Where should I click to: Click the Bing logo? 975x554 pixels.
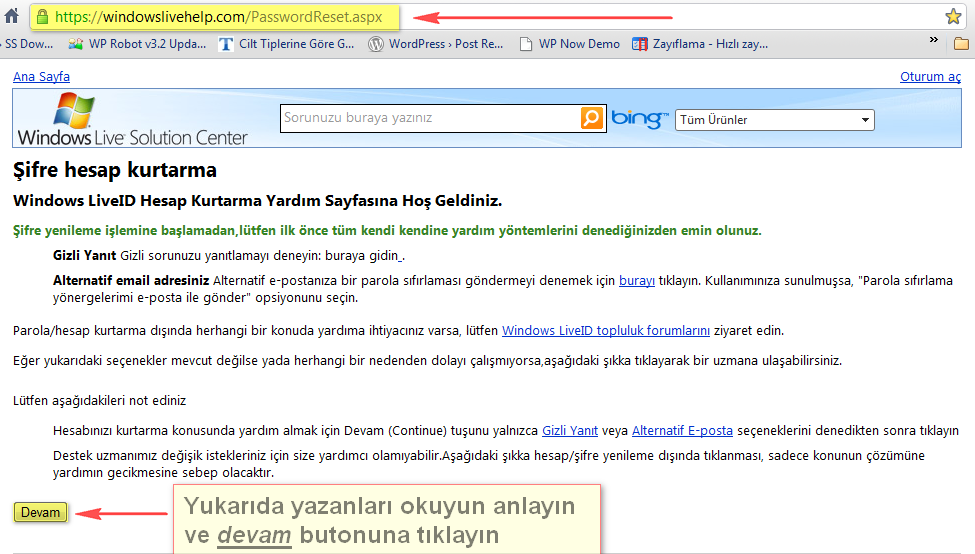coord(639,118)
